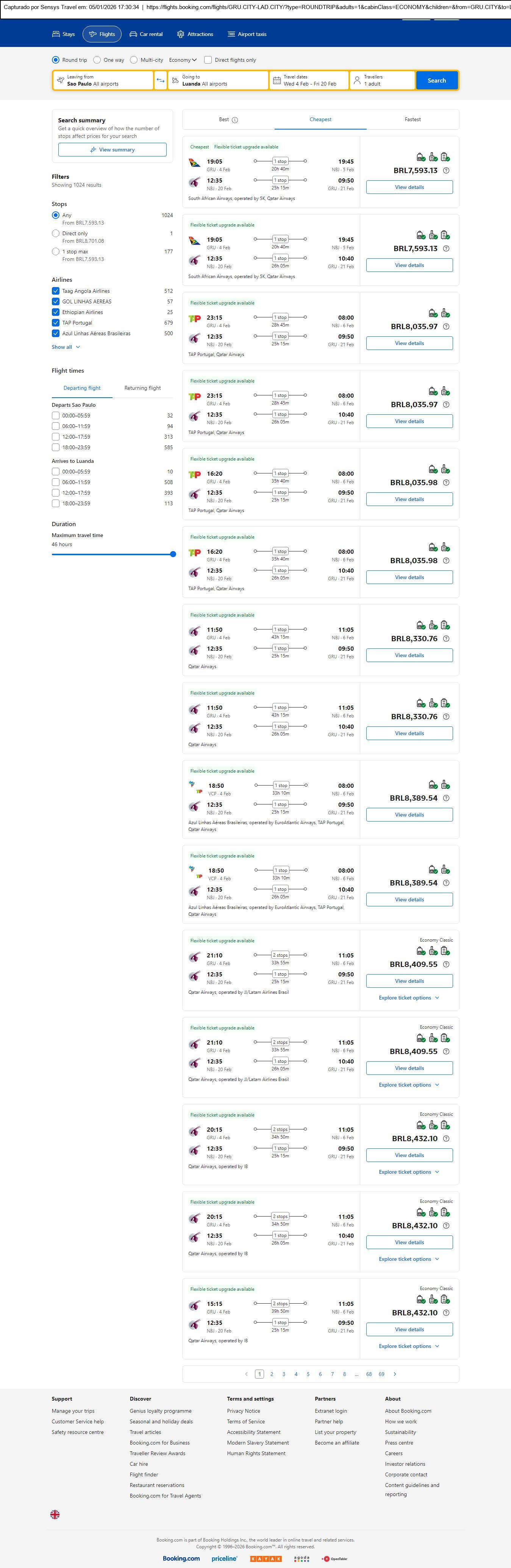Click the info icon next to Best
Screen dimensions: 511x1568
tap(235, 120)
